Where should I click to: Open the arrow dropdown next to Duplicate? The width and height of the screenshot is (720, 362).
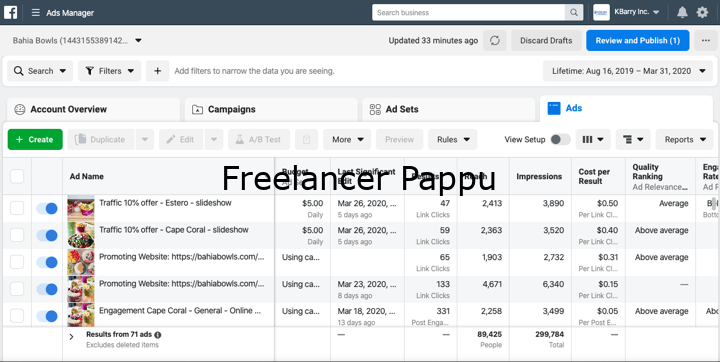(145, 139)
